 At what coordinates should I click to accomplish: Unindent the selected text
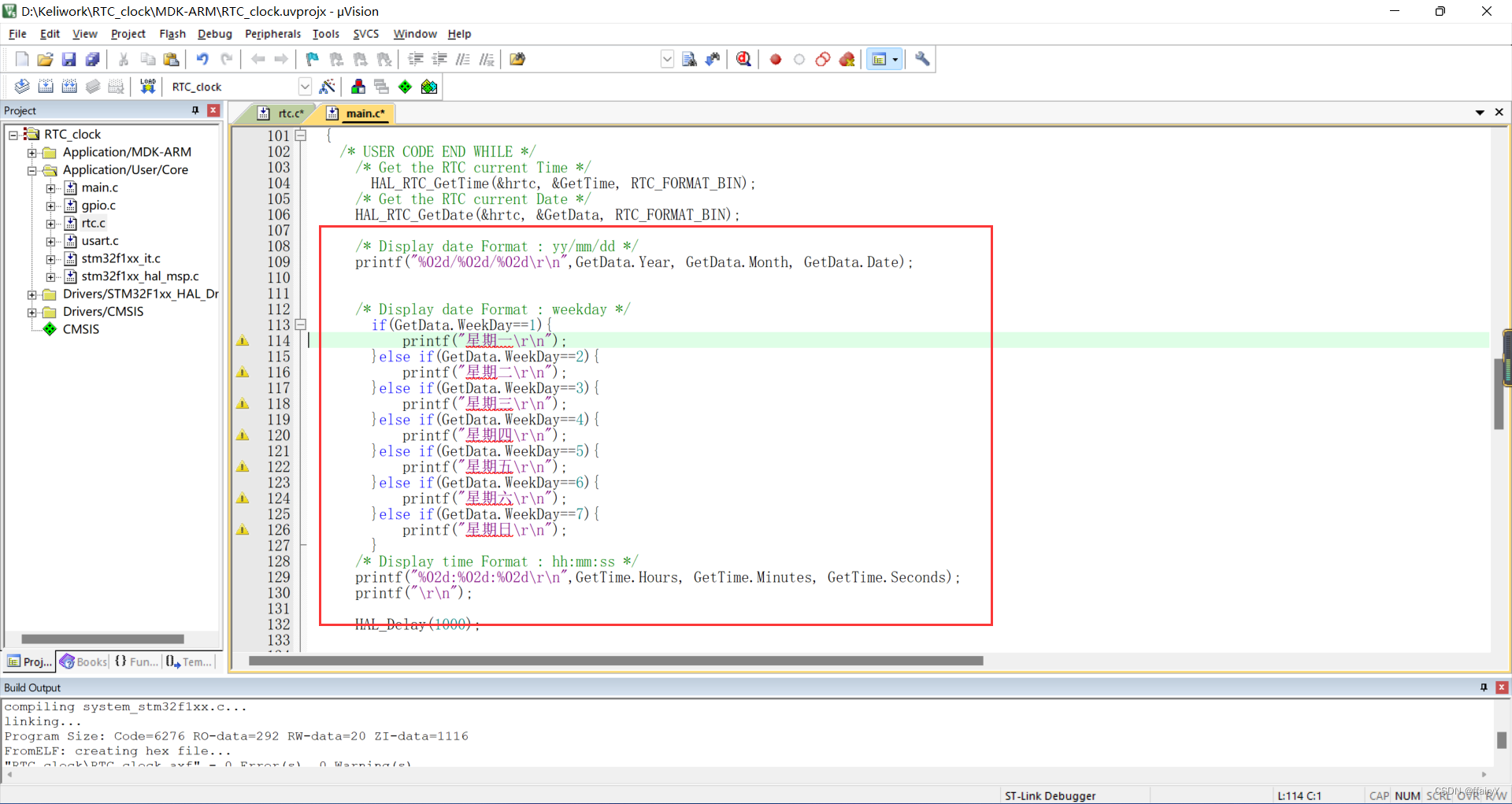click(439, 59)
